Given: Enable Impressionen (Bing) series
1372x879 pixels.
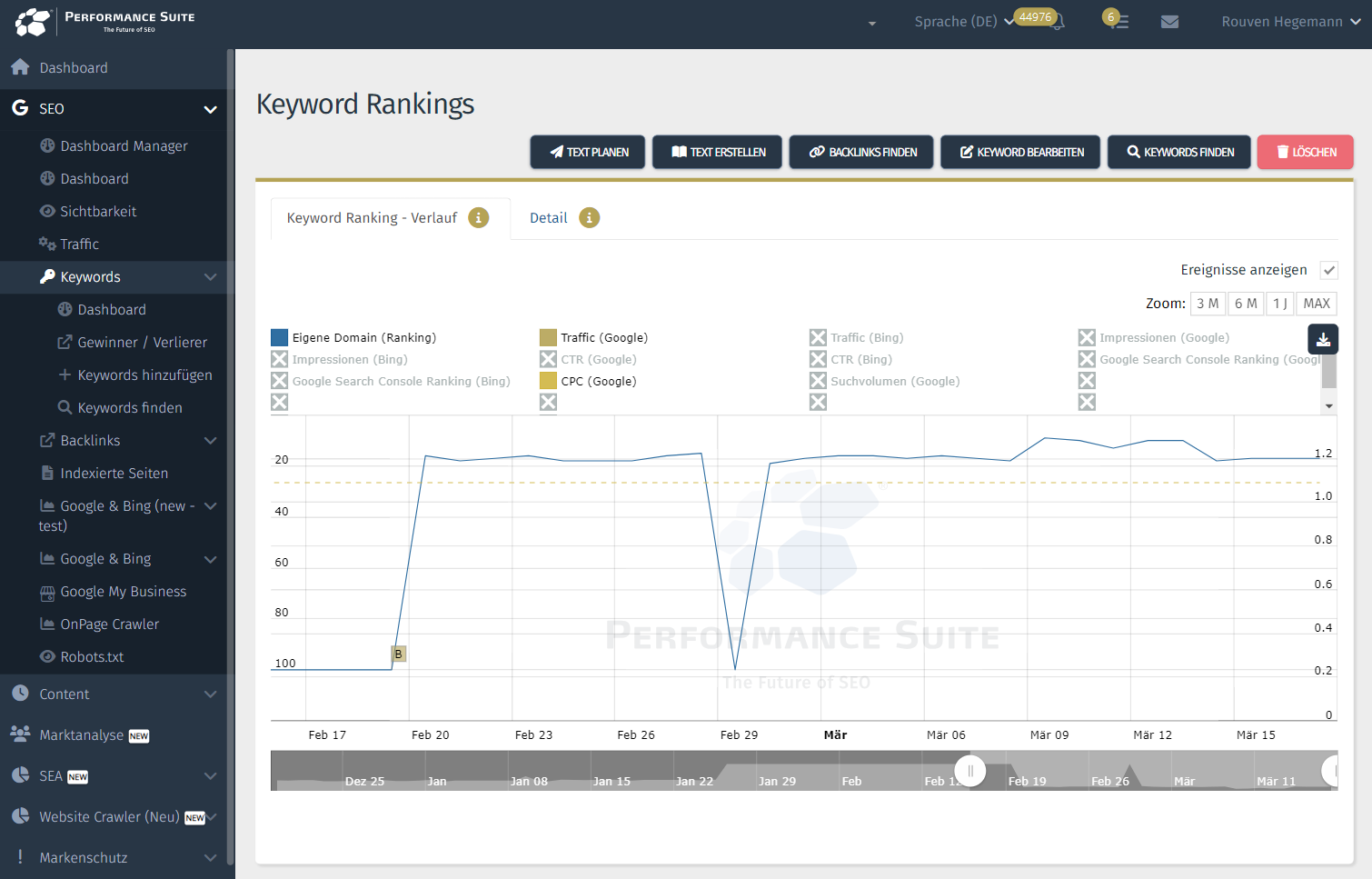Looking at the screenshot, I should coord(280,359).
